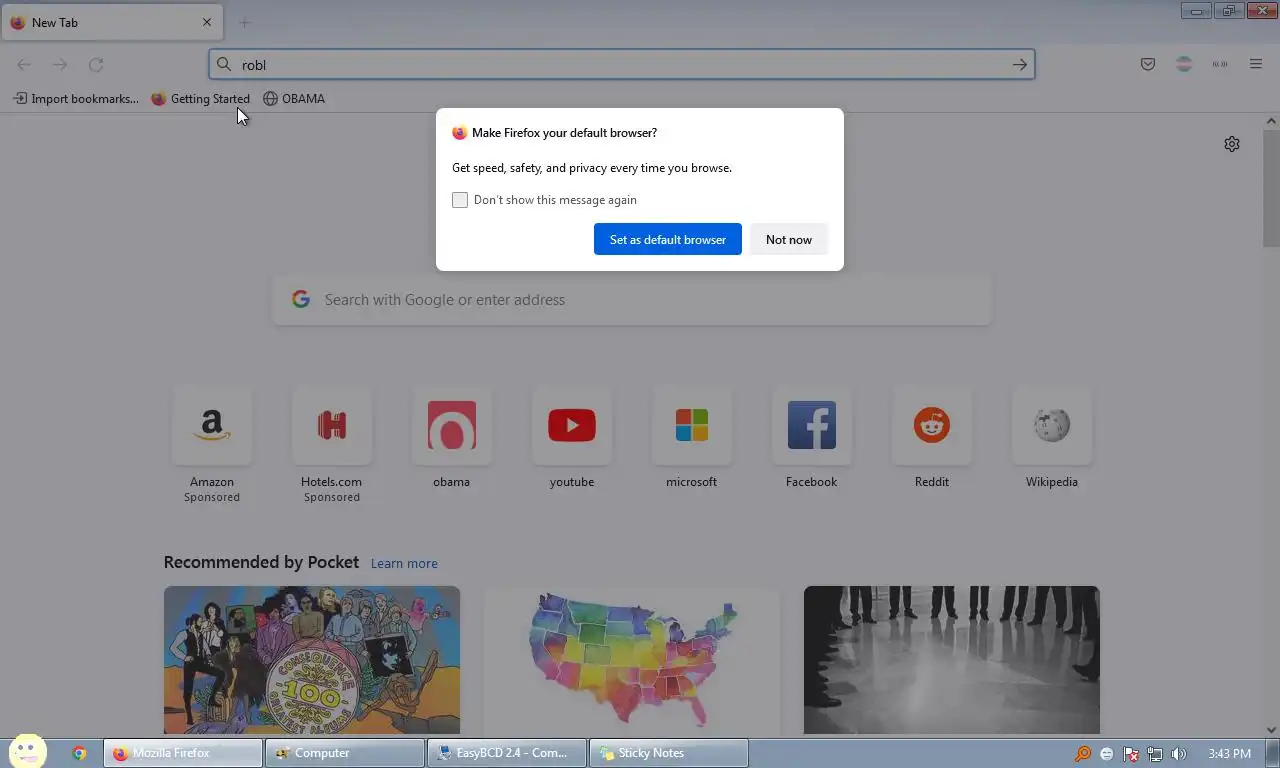Check Don't show this message again
1280x768 pixels.
click(x=460, y=200)
